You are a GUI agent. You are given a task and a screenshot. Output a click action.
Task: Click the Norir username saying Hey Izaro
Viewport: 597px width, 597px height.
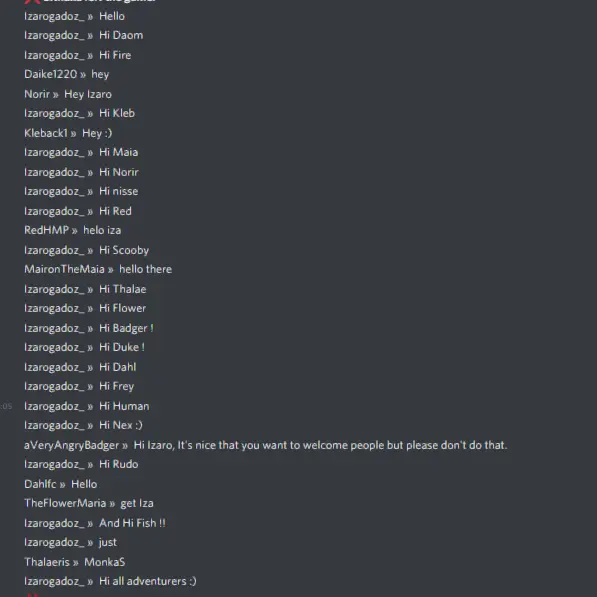pos(37,94)
